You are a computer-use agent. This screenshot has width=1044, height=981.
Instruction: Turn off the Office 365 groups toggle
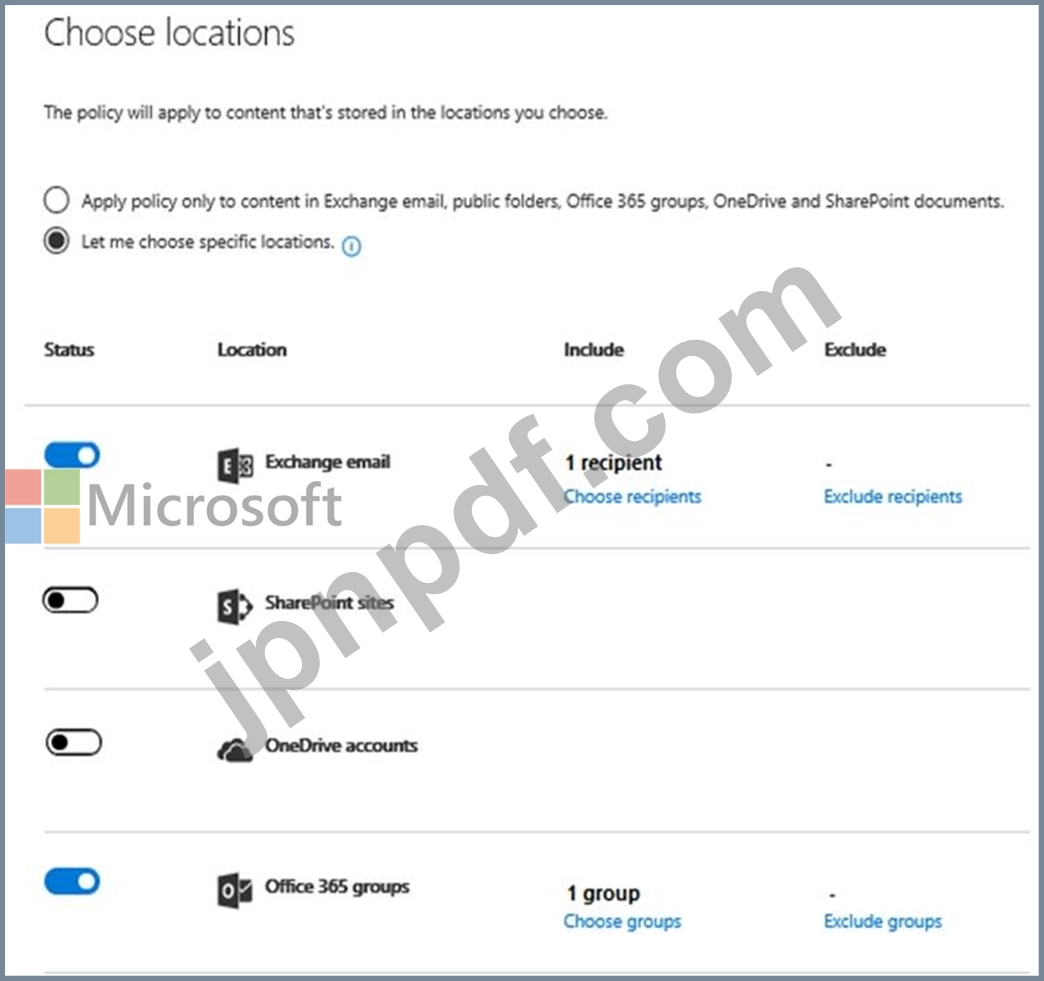tap(72, 881)
